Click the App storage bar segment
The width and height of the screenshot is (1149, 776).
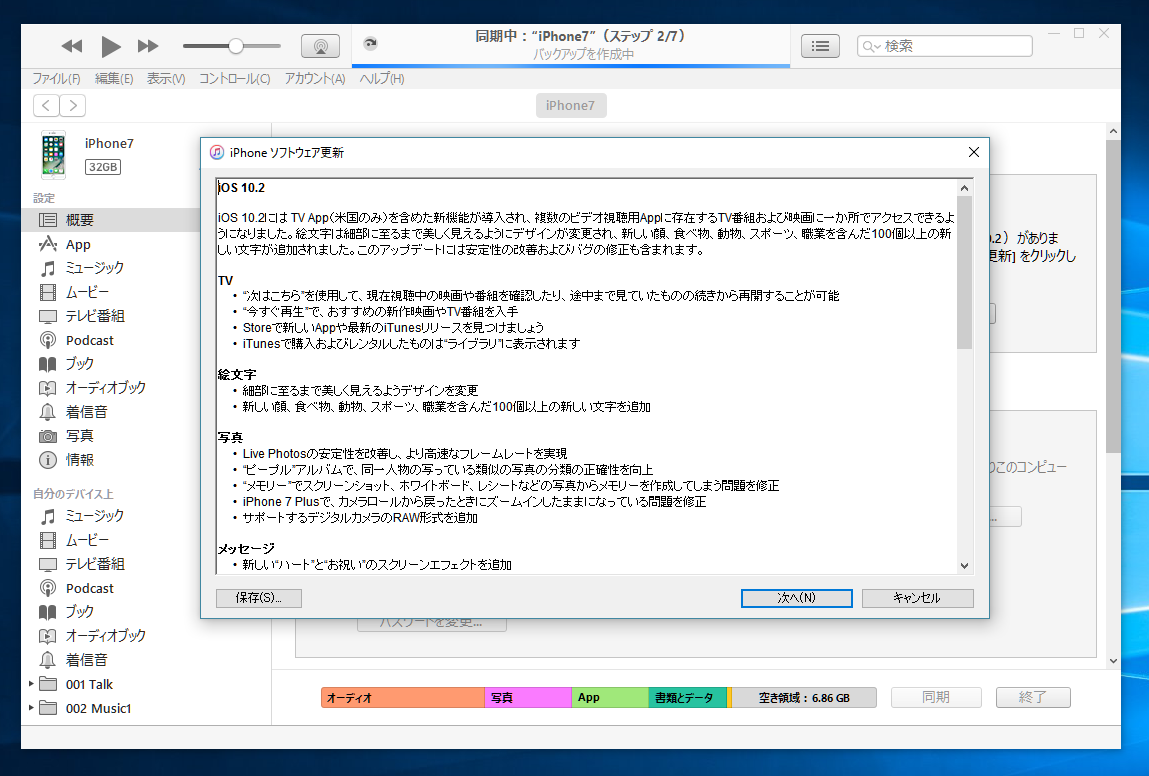[x=610, y=698]
